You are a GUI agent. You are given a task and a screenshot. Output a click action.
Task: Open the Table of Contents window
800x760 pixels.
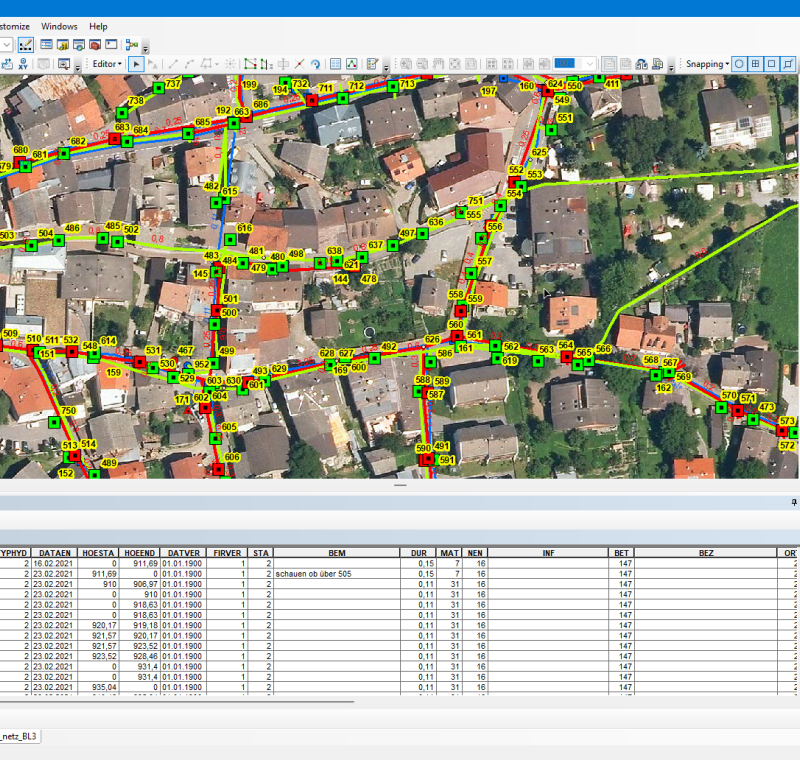click(46, 45)
